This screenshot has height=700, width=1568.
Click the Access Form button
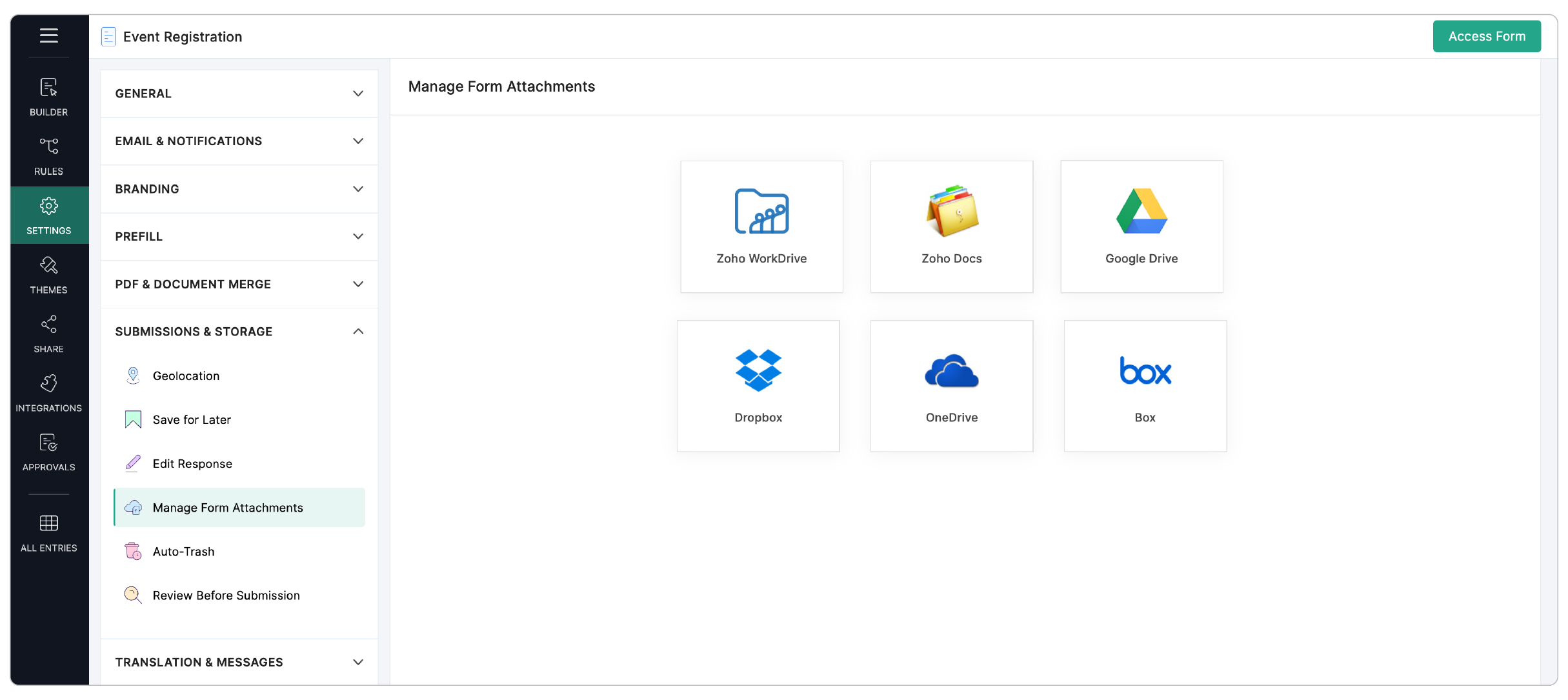1486,36
